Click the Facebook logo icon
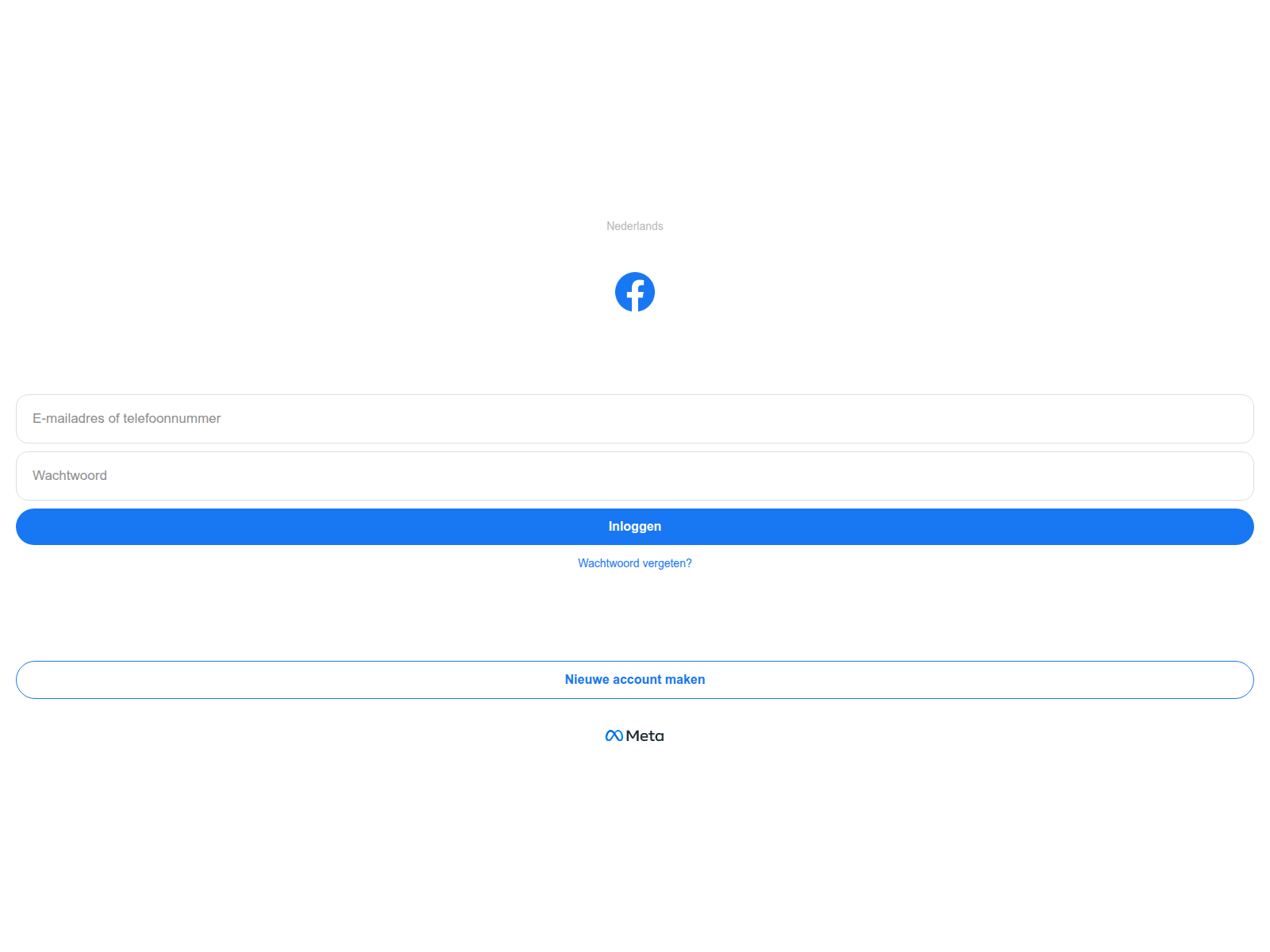 pos(635,292)
